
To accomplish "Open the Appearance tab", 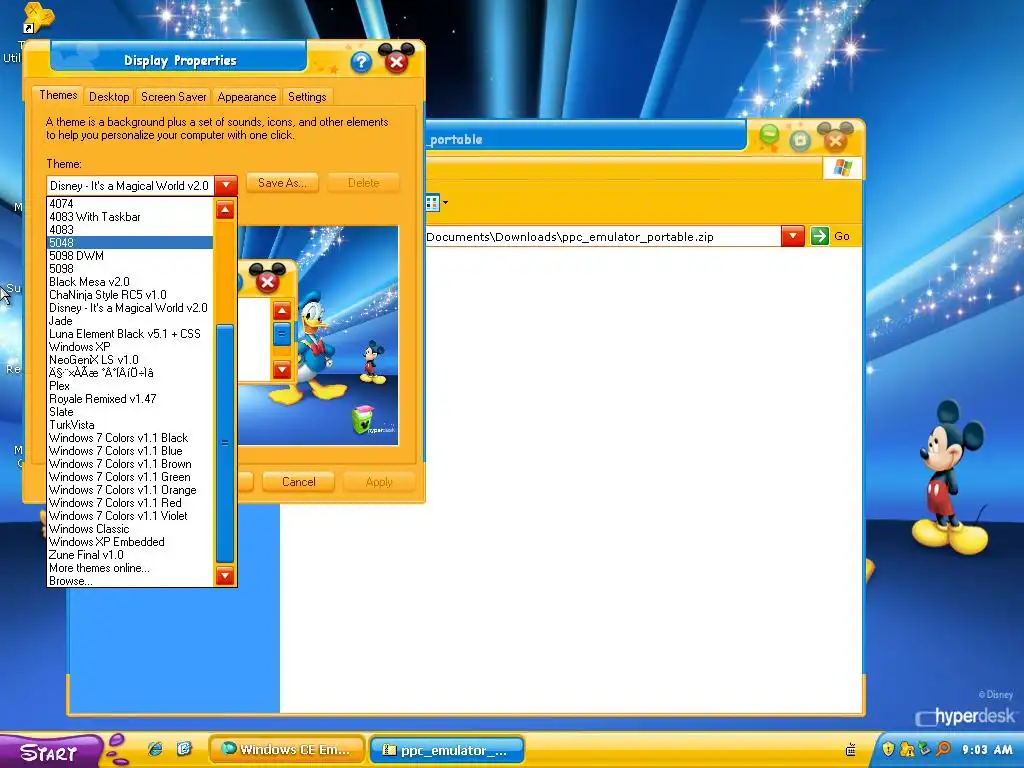I will coord(247,97).
